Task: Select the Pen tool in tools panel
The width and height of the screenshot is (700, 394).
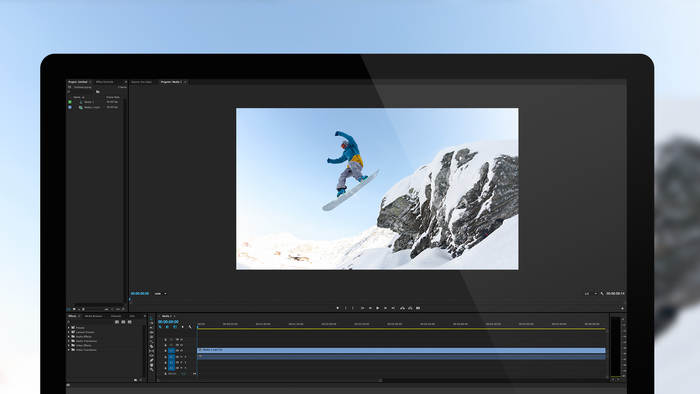Action: (x=151, y=360)
